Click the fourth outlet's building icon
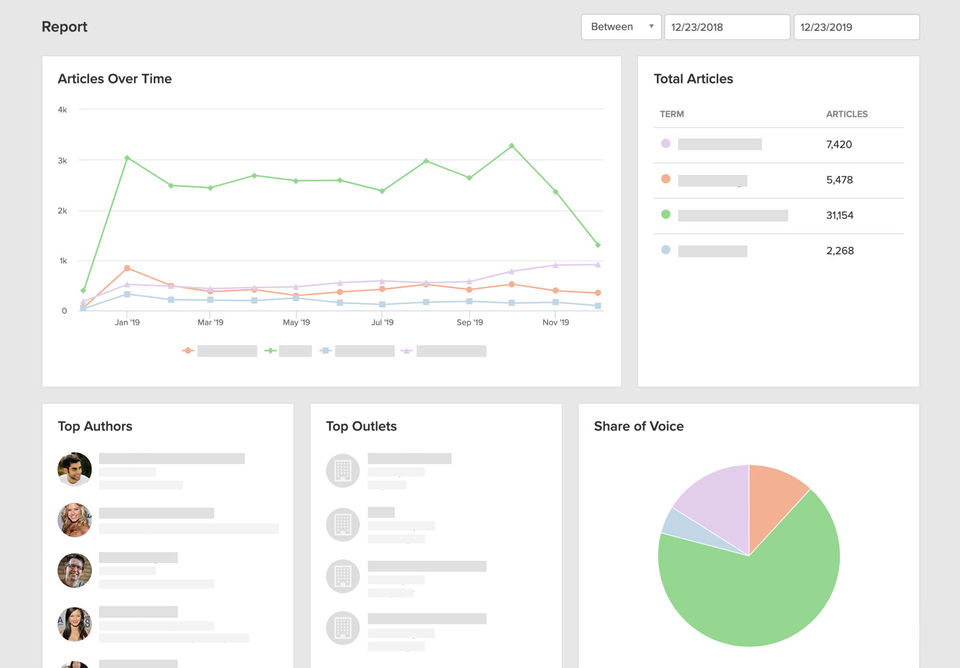The height and width of the screenshot is (668, 960). pos(343,628)
